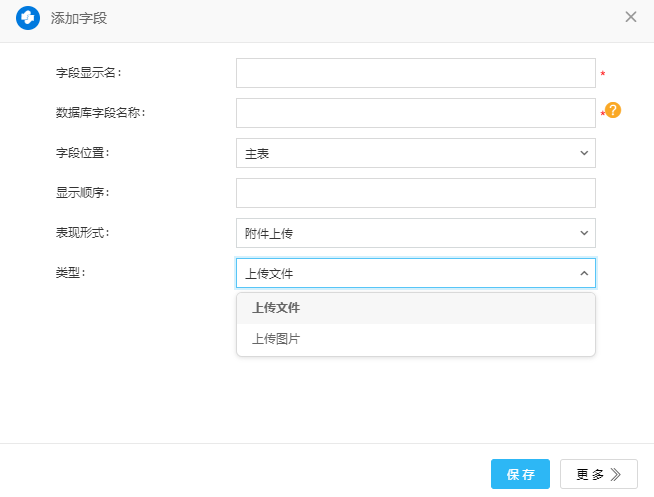
Task: Collapse the 类型 list via up arrow
Action: point(584,273)
